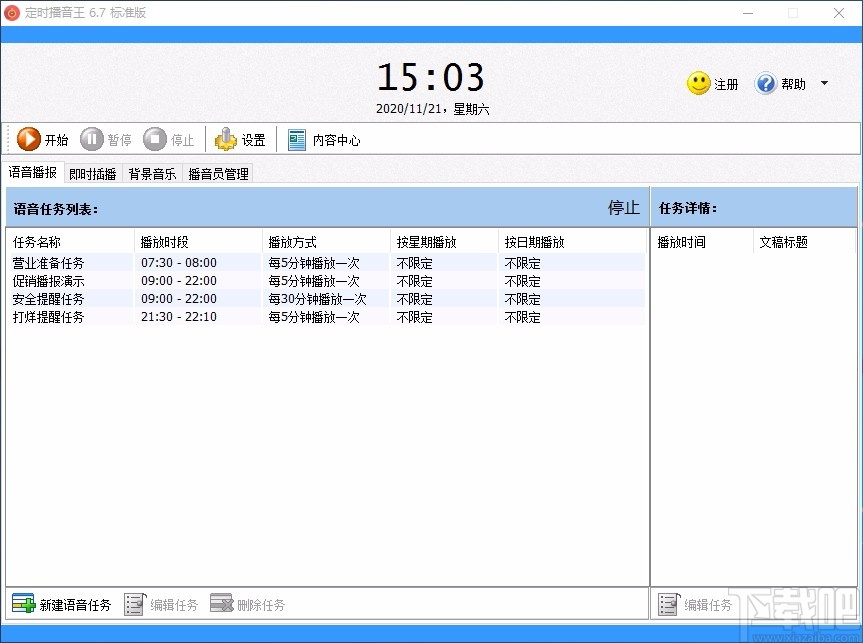This screenshot has width=863, height=643.
Task: Click the 编辑任务 icon in task details panel
Action: (667, 605)
